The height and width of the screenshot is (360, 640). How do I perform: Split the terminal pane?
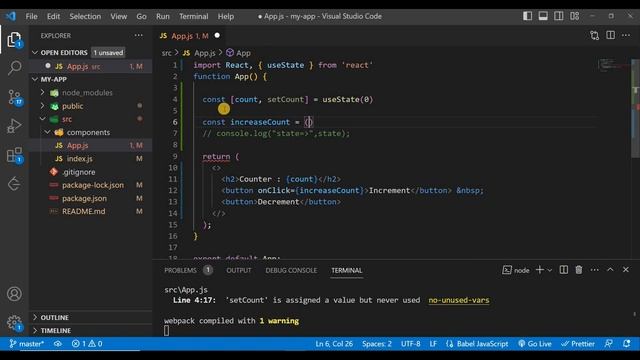coord(563,270)
